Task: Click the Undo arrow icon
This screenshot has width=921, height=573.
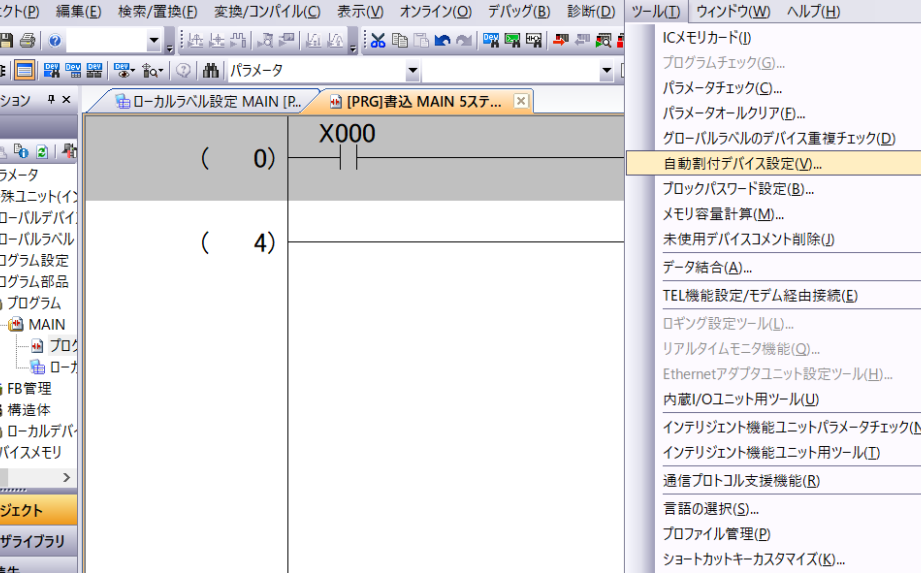Action: pyautogui.click(x=442, y=41)
